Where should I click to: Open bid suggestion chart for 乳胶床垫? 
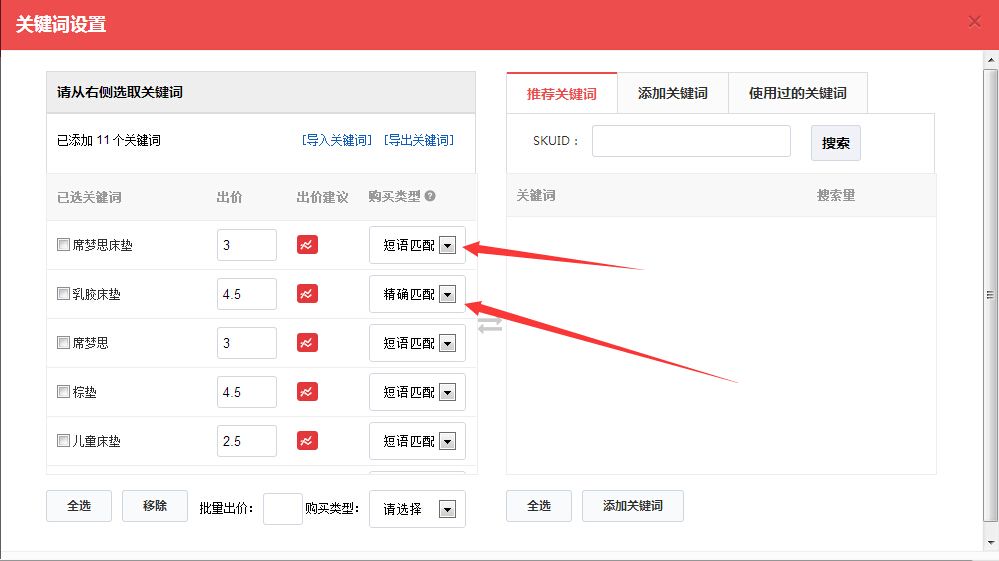coord(307,294)
